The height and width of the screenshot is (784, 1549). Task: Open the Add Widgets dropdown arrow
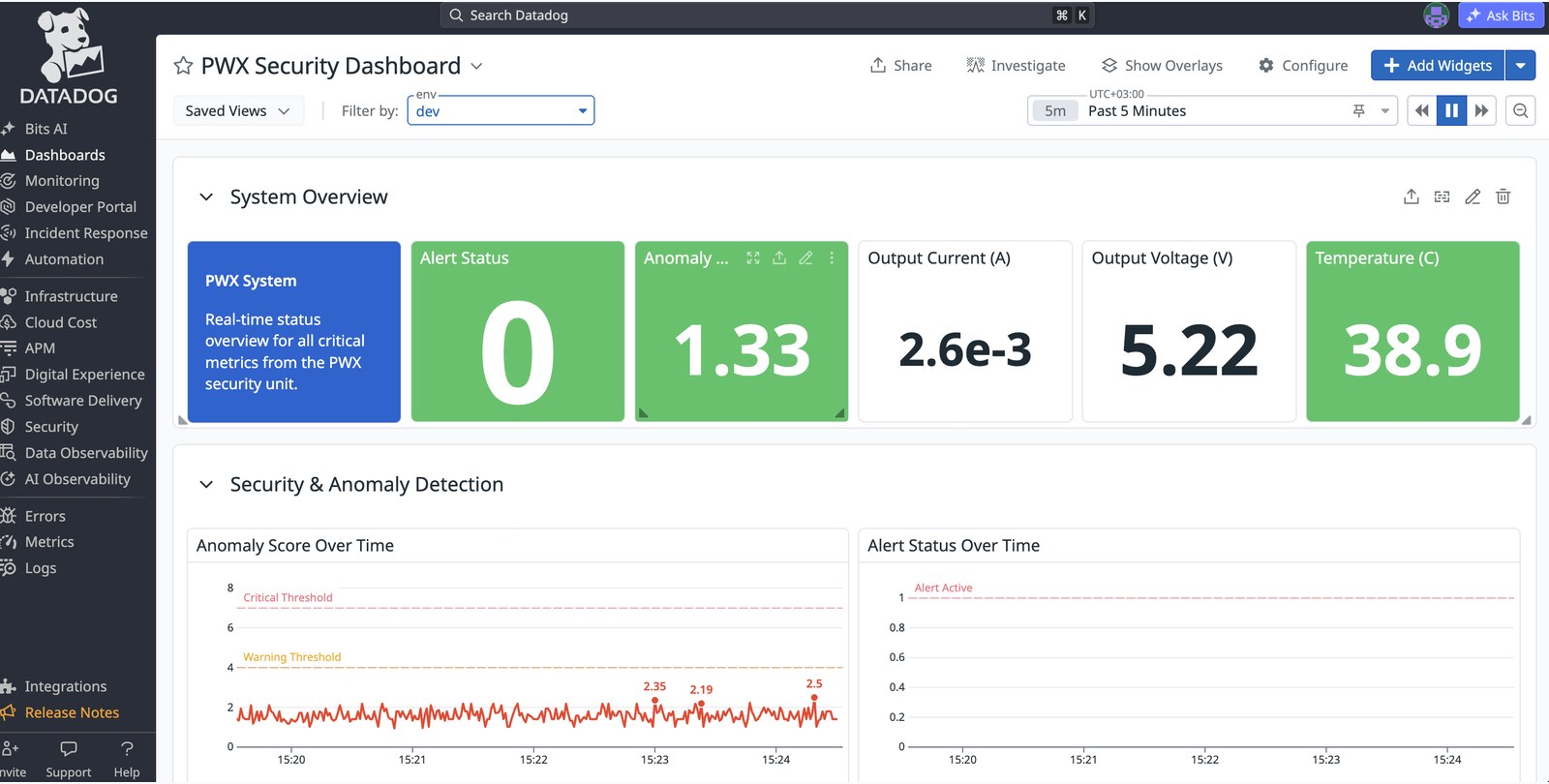1521,66
